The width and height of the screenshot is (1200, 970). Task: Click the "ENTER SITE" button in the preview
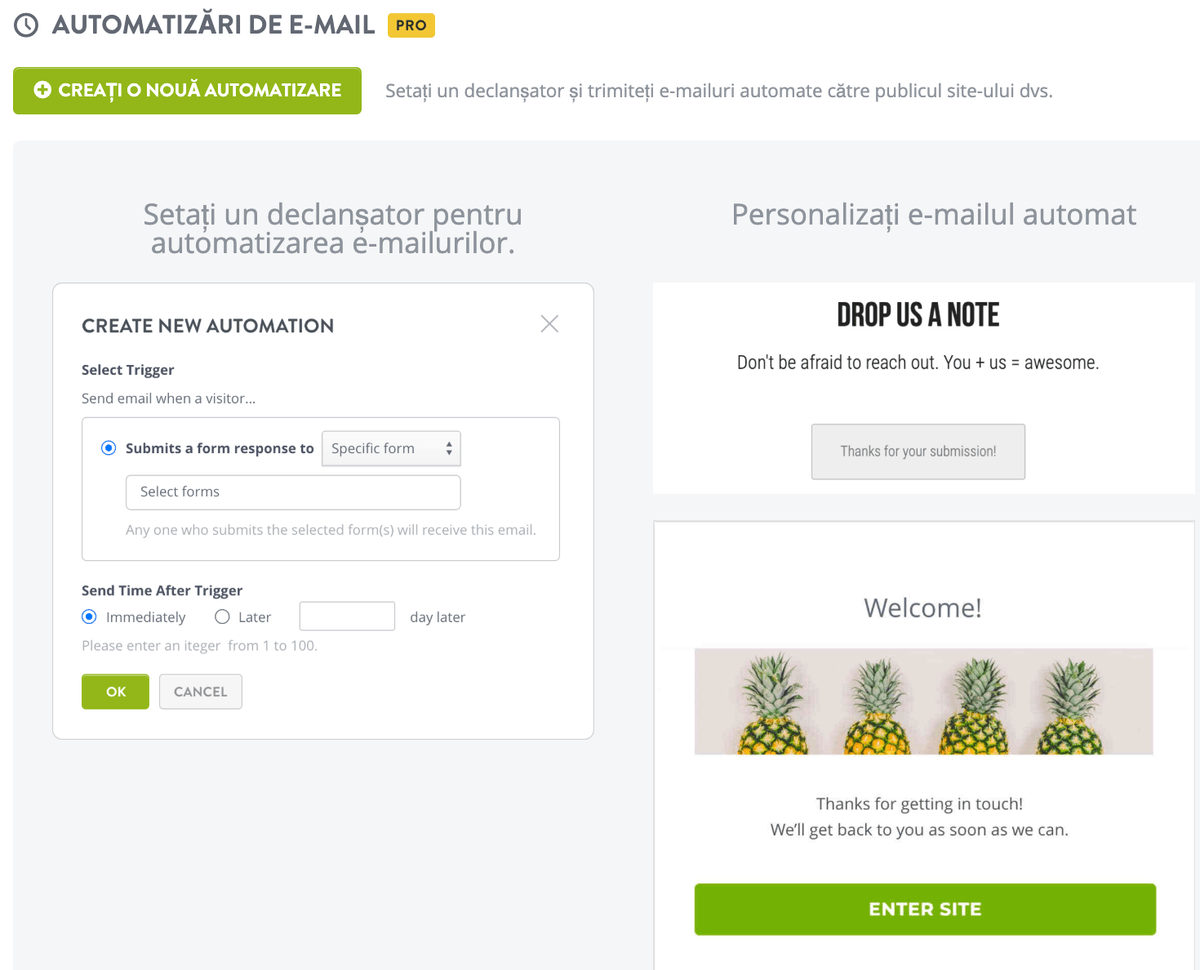(x=924, y=909)
